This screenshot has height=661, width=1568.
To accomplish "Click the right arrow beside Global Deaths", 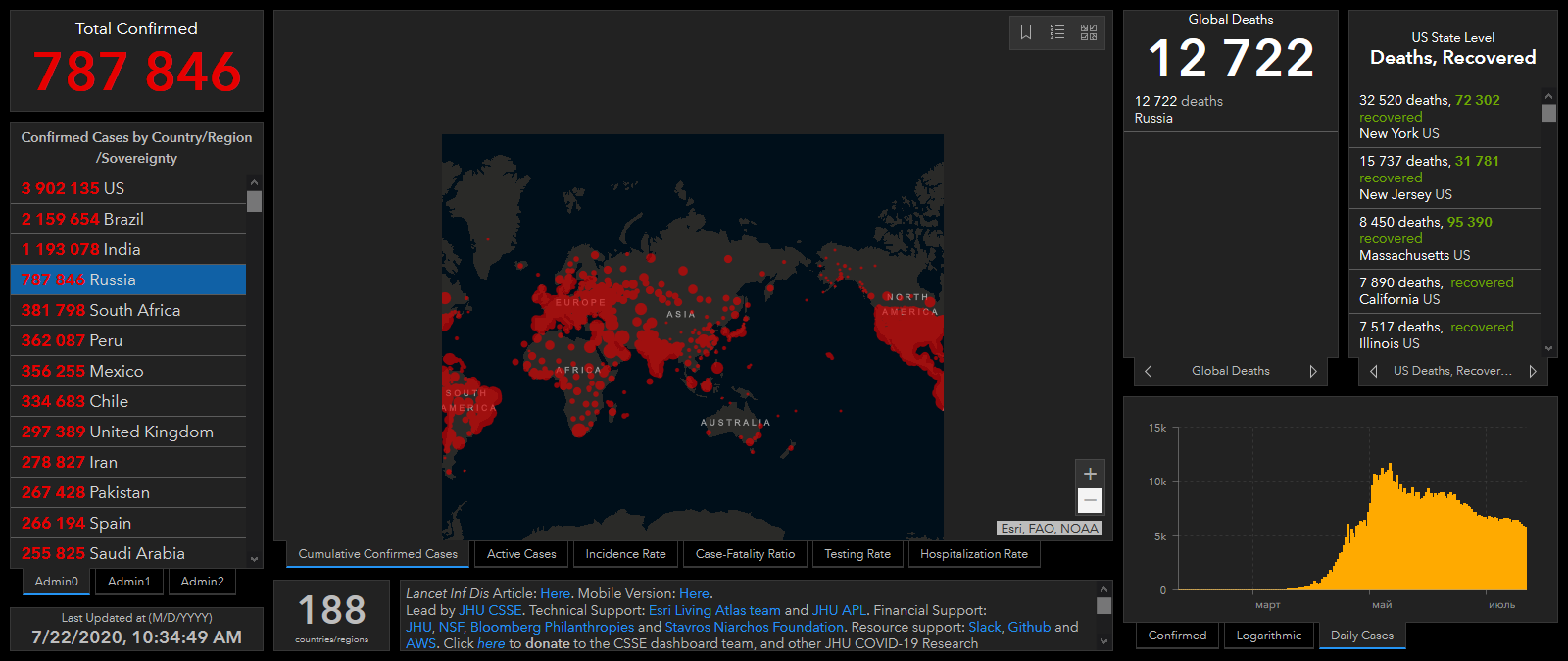I will [x=1313, y=371].
